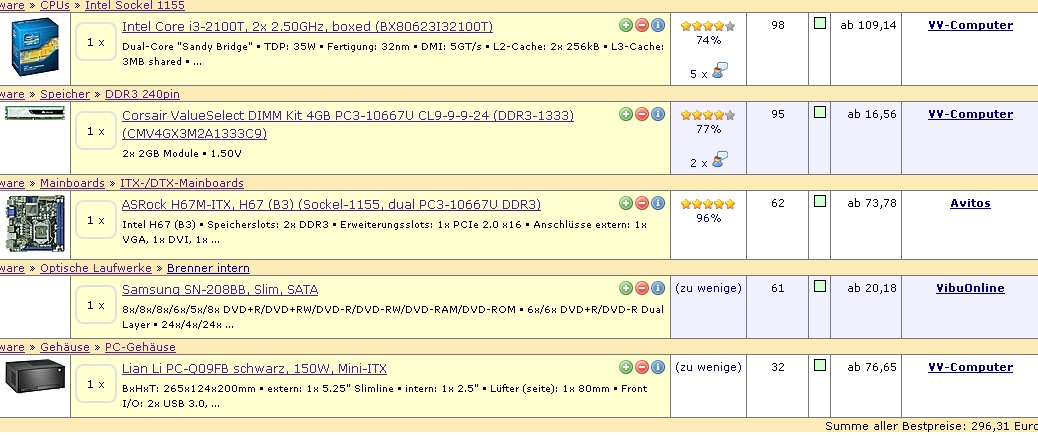The image size is (1038, 437).
Task: Open Brenner intern breadcrumb
Action: click(x=208, y=268)
